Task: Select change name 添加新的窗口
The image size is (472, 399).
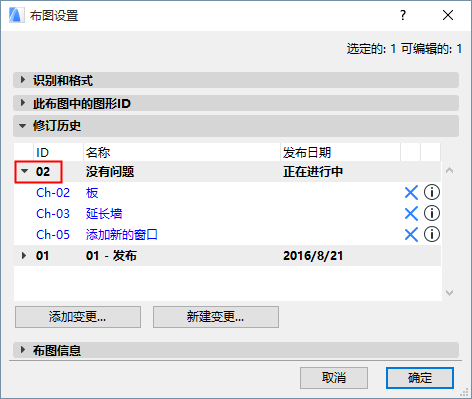Action: click(122, 235)
